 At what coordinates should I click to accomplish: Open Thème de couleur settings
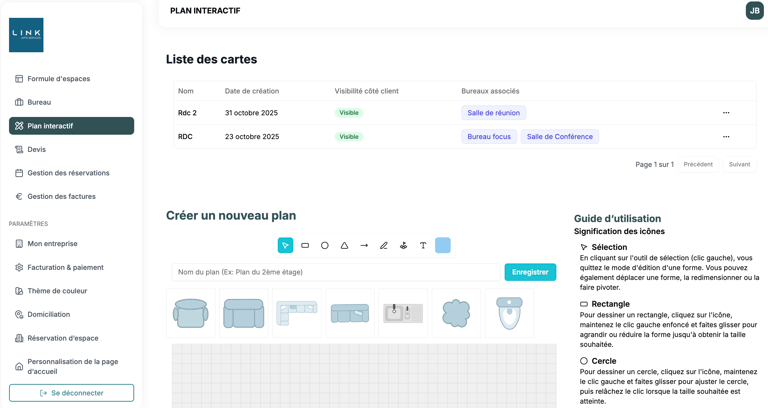tap(72, 290)
